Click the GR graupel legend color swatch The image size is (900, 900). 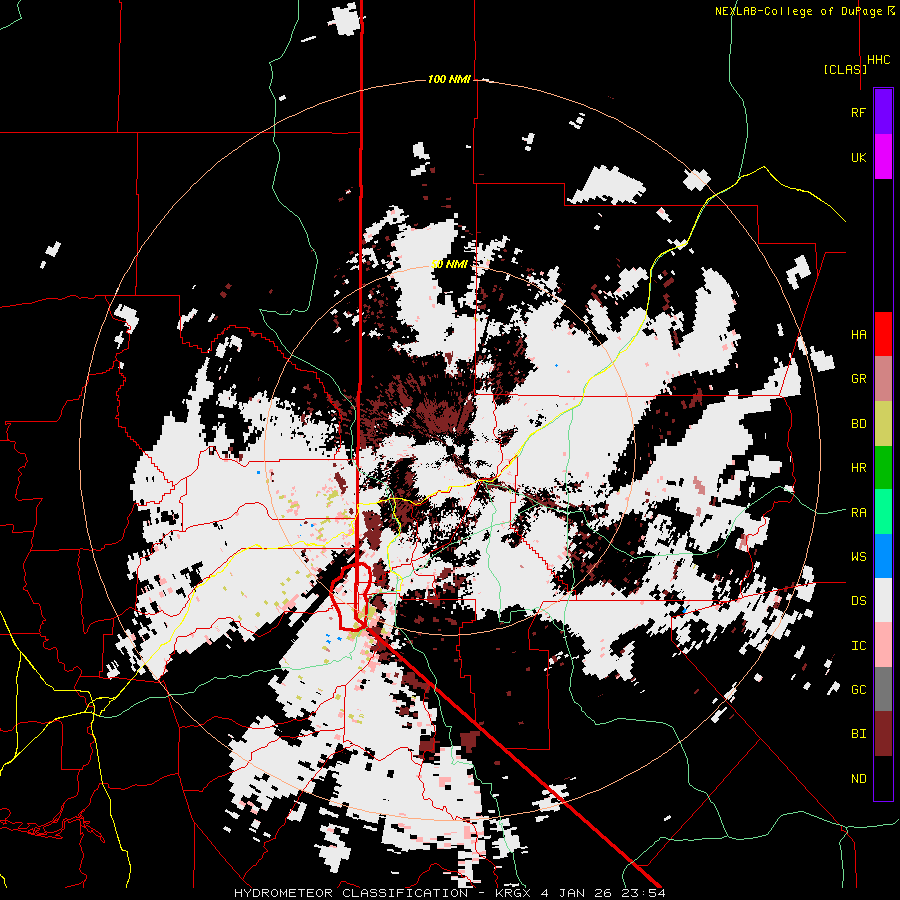[883, 379]
